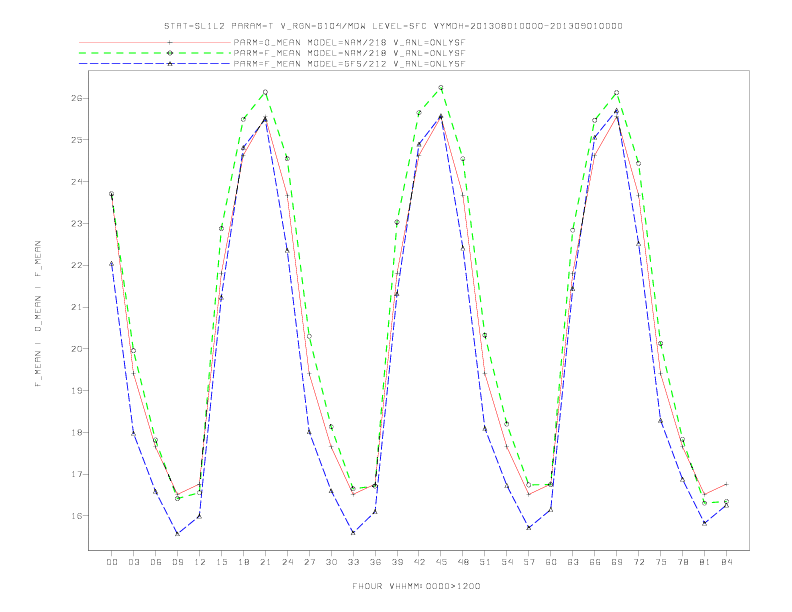Click x-axis forecast hour label 30
Viewport: 792px width, 612px height.
click(x=331, y=562)
